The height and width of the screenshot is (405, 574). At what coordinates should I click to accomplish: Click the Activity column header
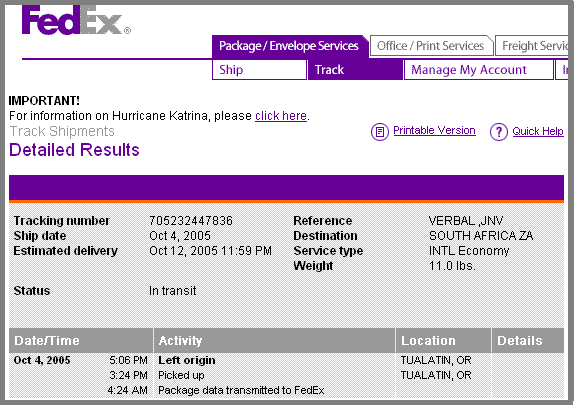pyautogui.click(x=275, y=341)
